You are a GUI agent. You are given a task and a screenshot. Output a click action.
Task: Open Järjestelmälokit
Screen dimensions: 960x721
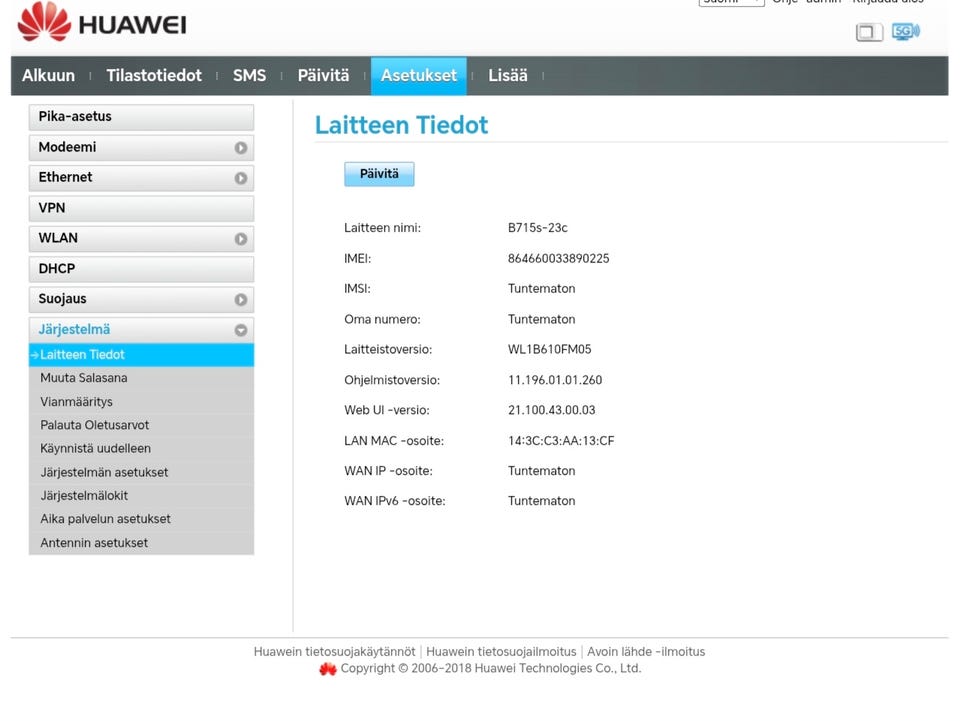(141, 496)
